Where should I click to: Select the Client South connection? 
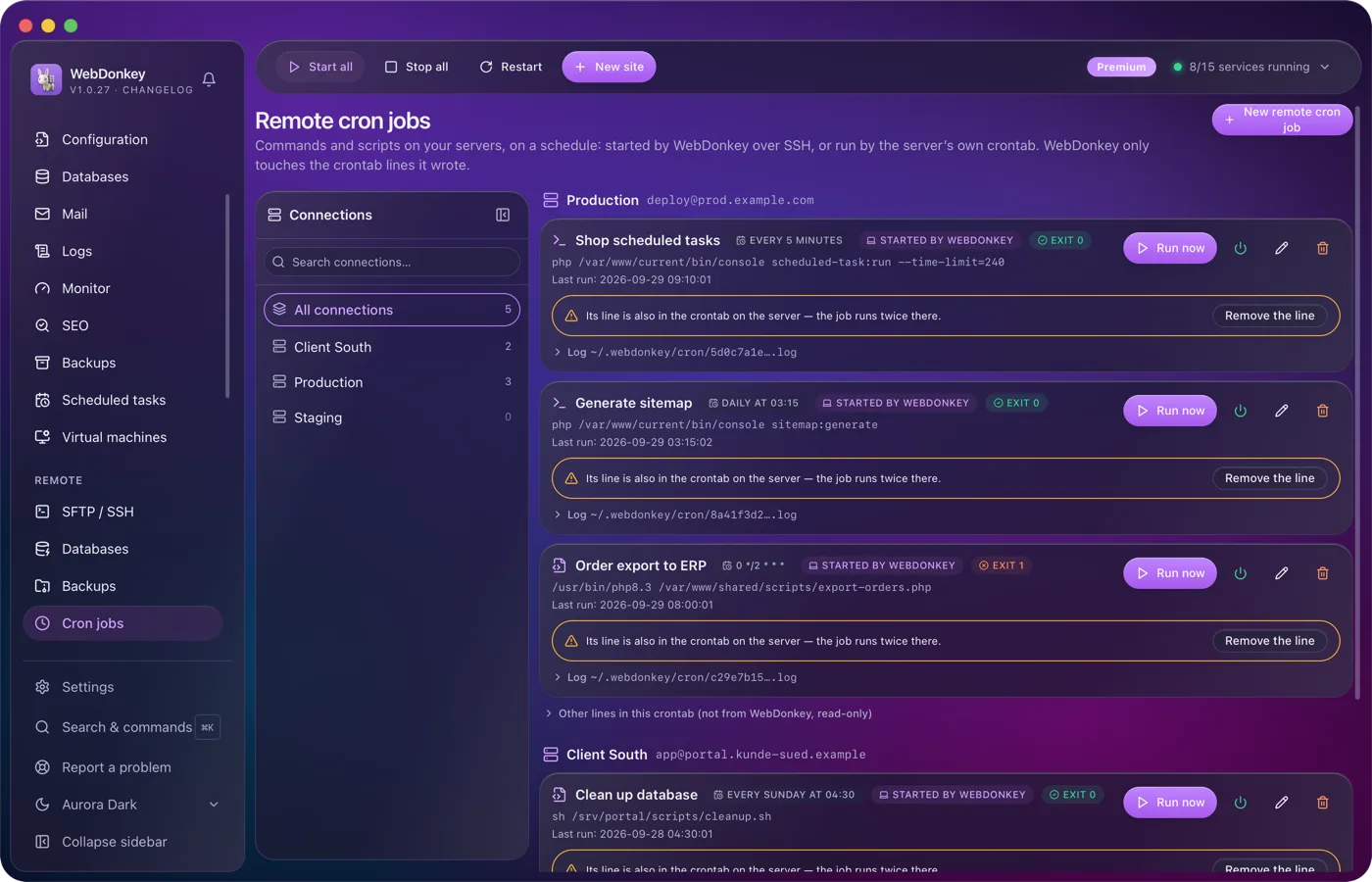[x=392, y=347]
